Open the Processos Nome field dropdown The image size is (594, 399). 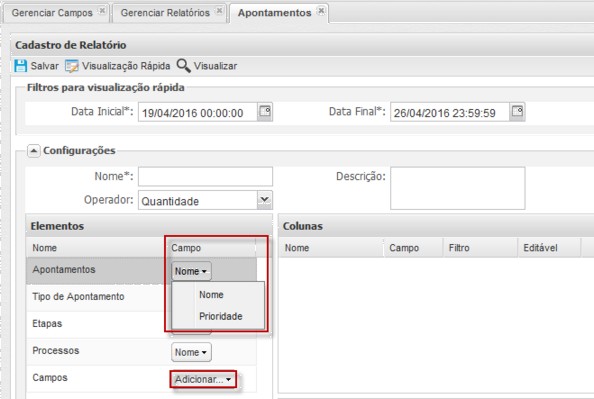point(191,352)
